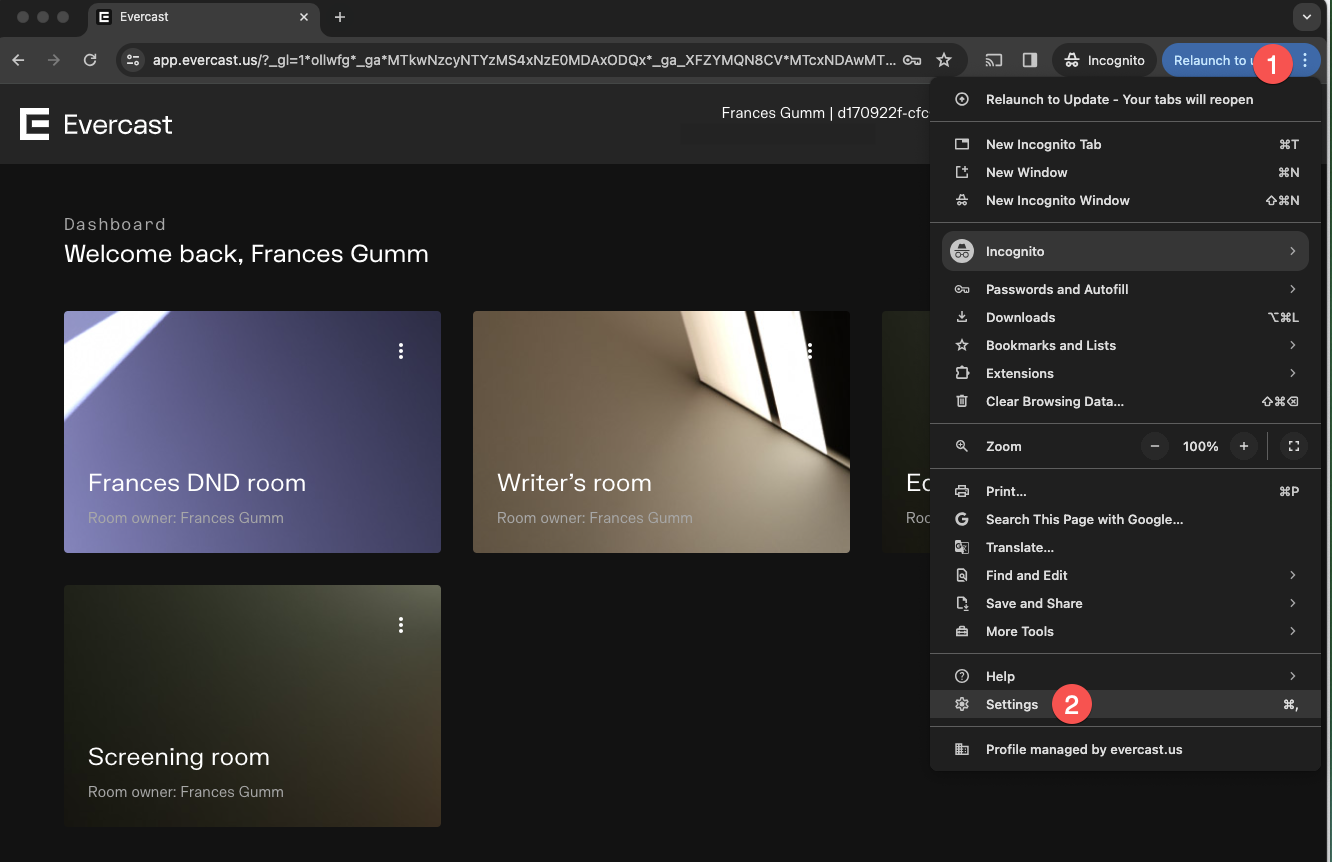The height and width of the screenshot is (862, 1332).
Task: Open options for Frances DND room card
Action: (401, 351)
